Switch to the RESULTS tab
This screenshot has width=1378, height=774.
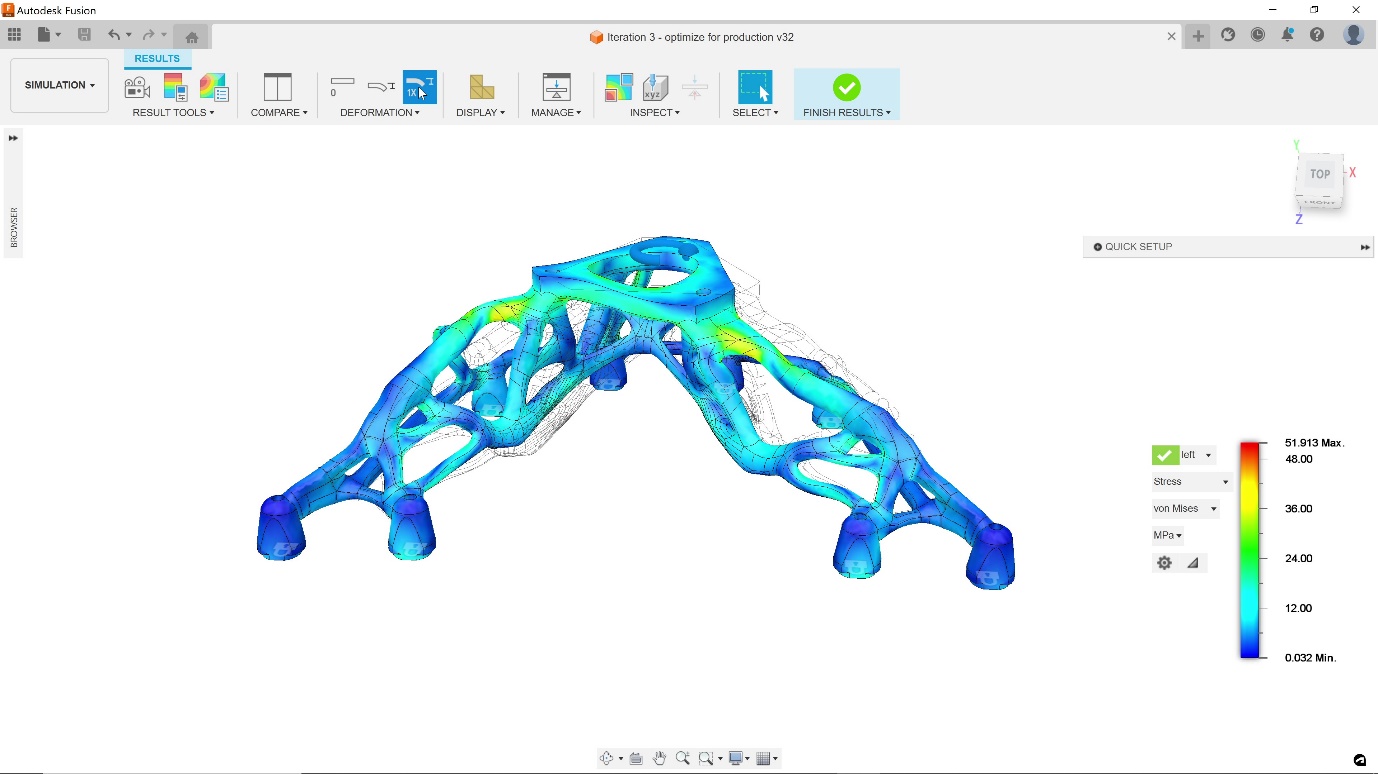[x=156, y=58]
